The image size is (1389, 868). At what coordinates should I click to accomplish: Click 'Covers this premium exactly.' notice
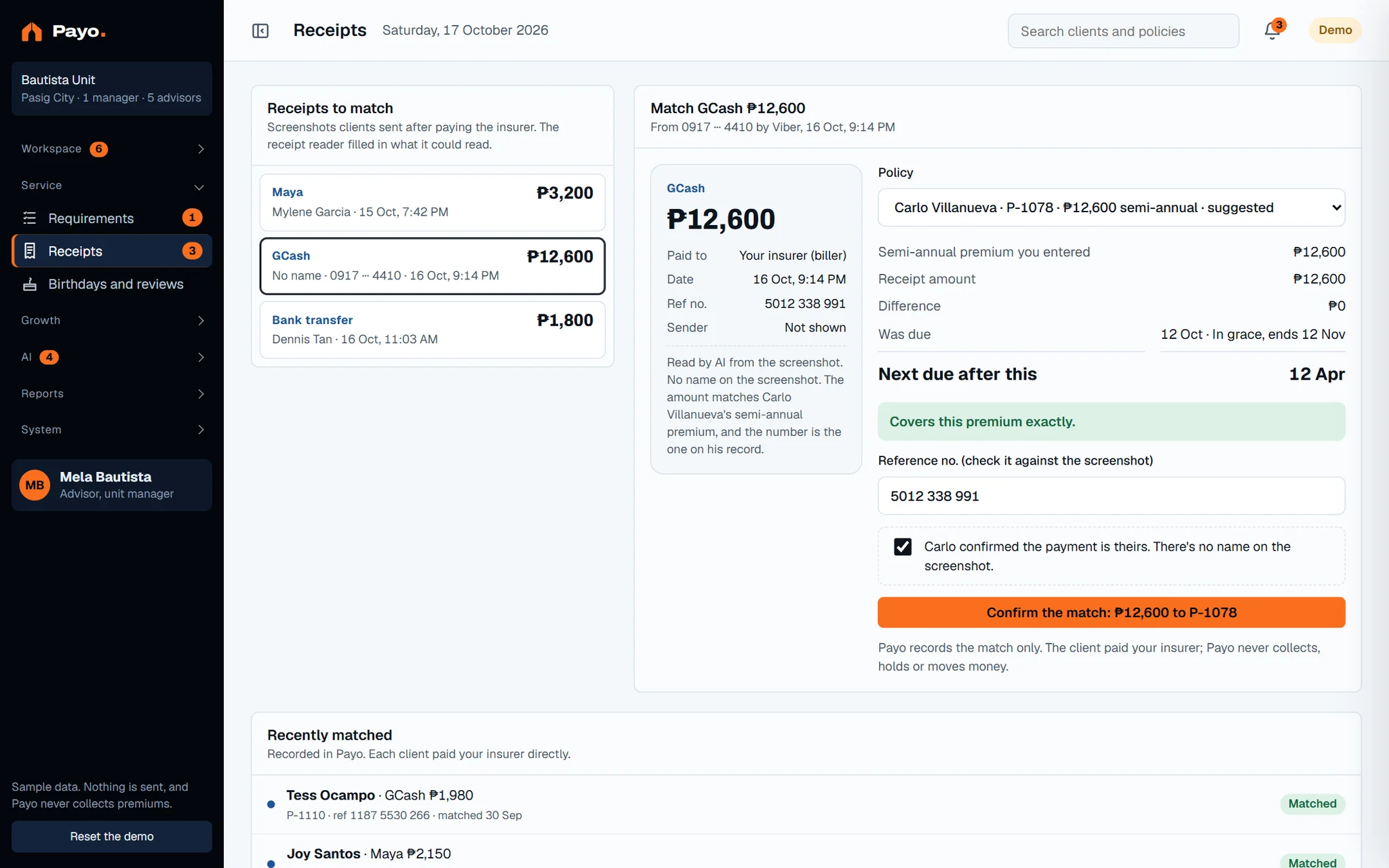click(x=1111, y=422)
